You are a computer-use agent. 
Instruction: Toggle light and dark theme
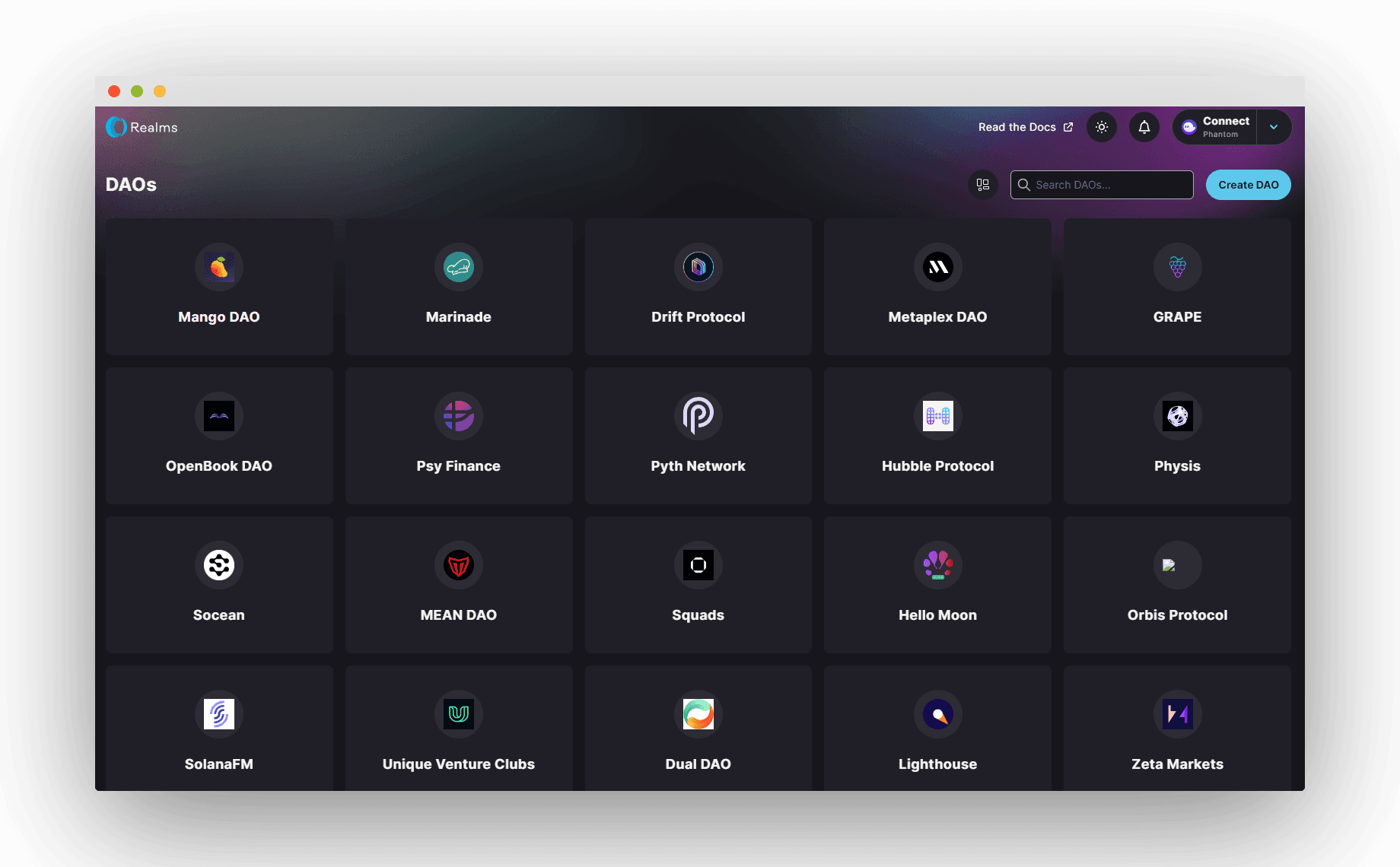tap(1102, 127)
